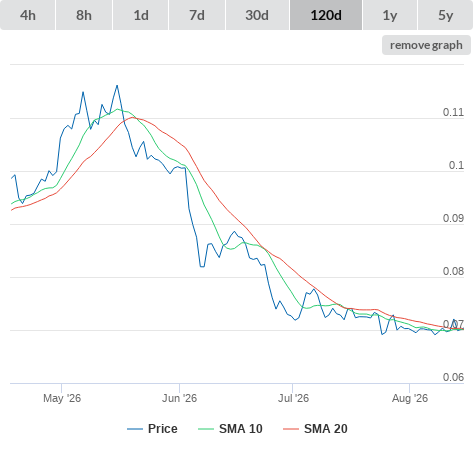474x455 pixels.
Task: Click the May '26 axis marker
Action: 62,398
